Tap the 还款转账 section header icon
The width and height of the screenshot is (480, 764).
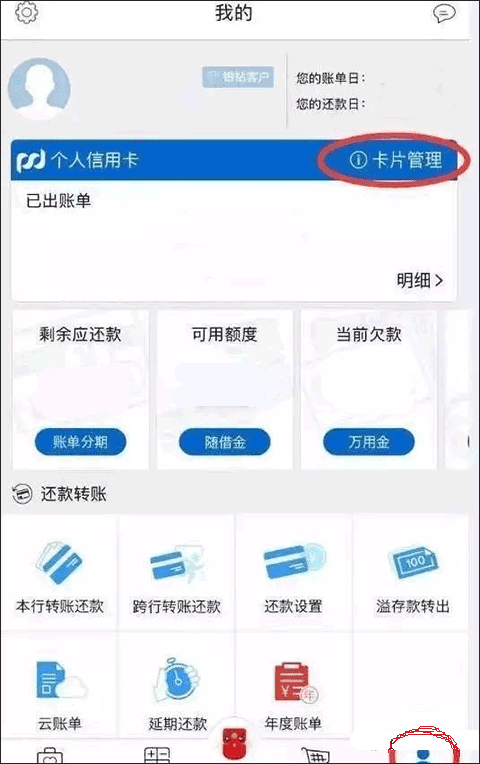click(22, 494)
